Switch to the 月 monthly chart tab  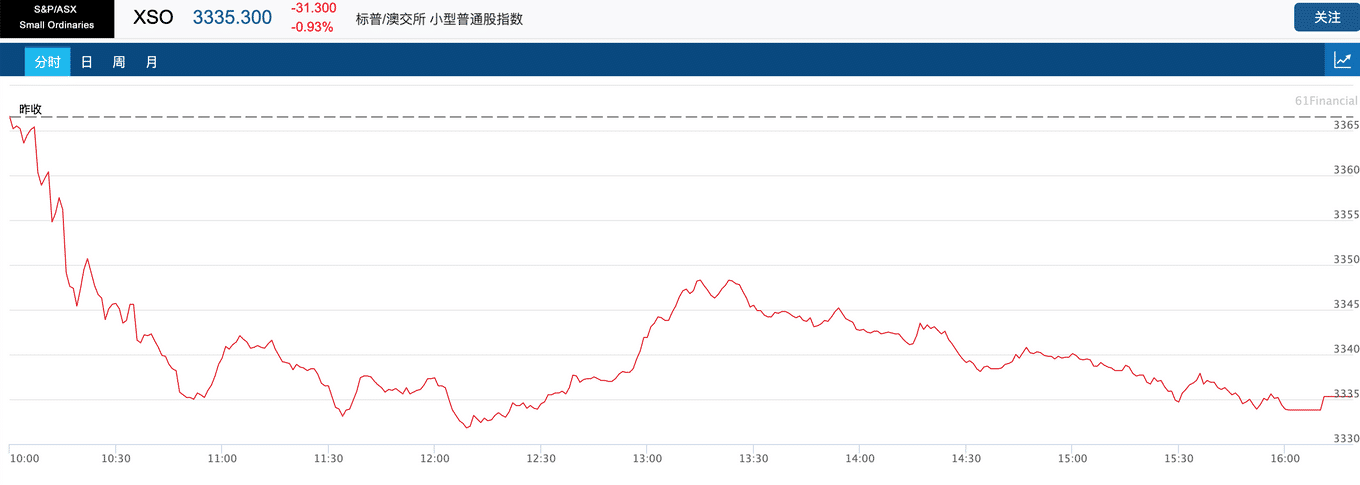[x=151, y=62]
